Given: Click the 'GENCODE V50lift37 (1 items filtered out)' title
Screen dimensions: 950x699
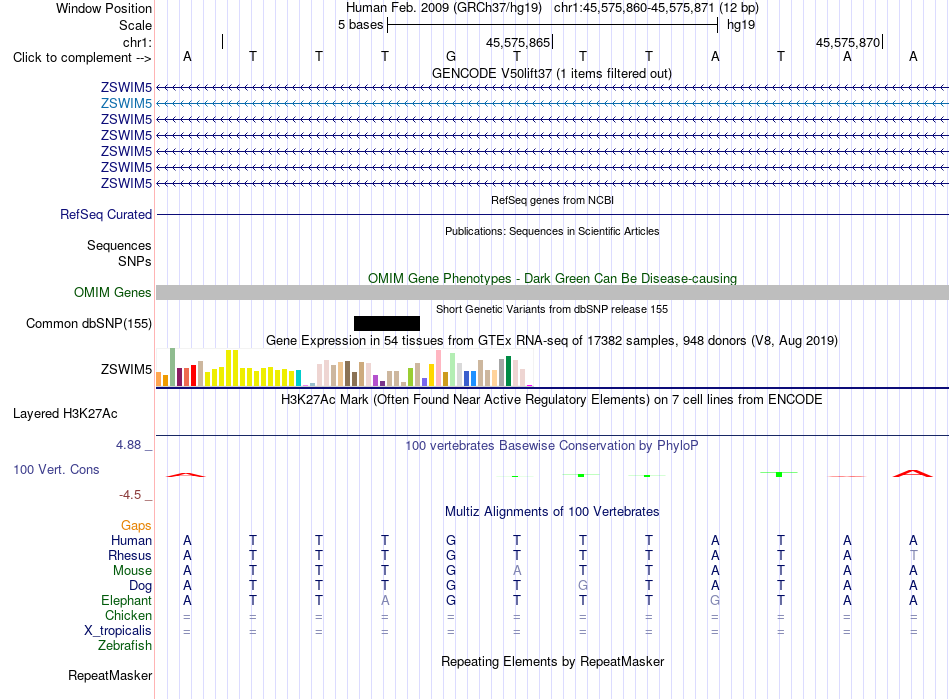Looking at the screenshot, I should [552, 73].
